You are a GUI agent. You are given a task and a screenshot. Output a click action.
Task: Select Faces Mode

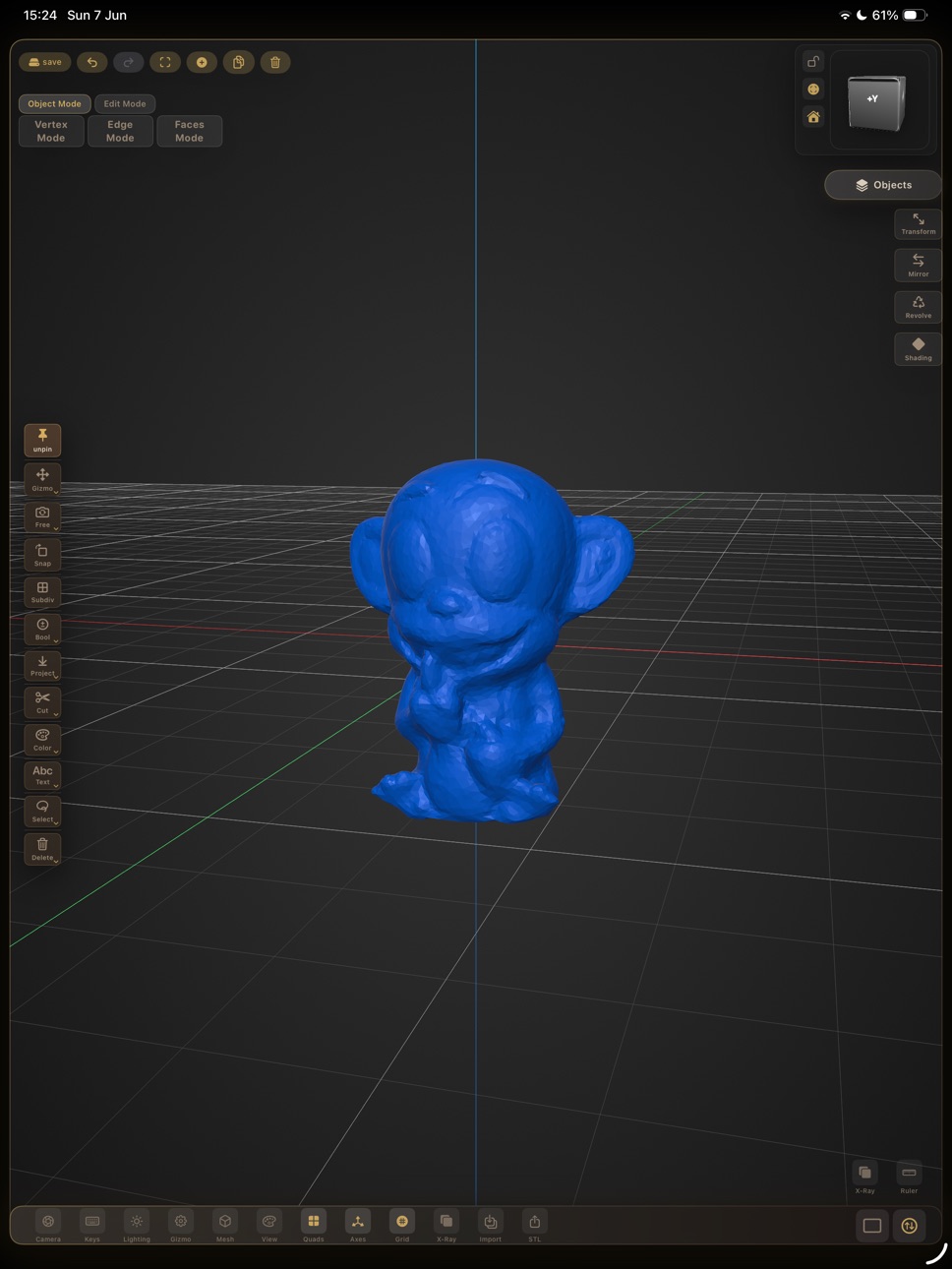(x=190, y=131)
